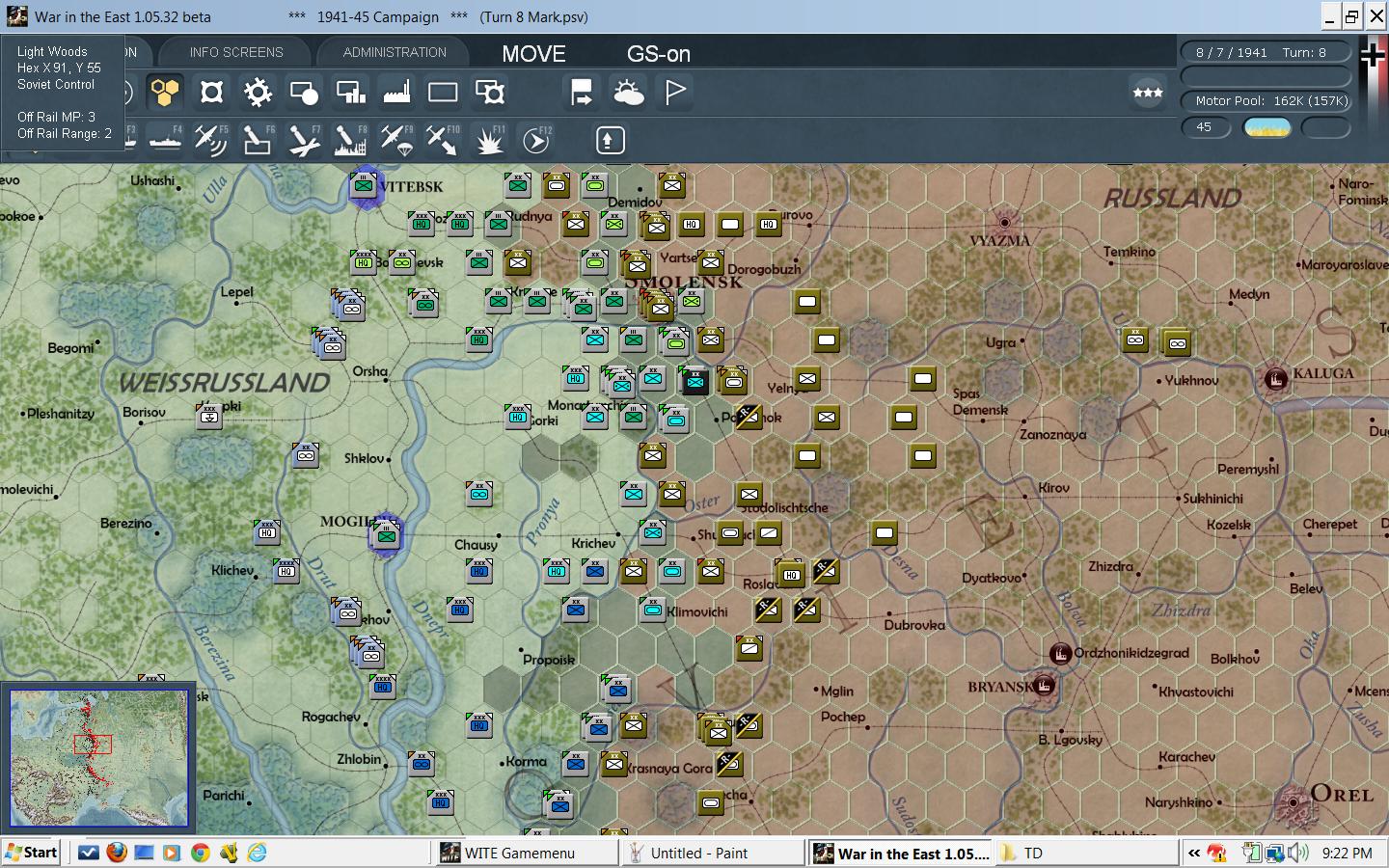Click the Kaluga city factory marker
Screen dimensions: 1389x868
pos(1275,379)
